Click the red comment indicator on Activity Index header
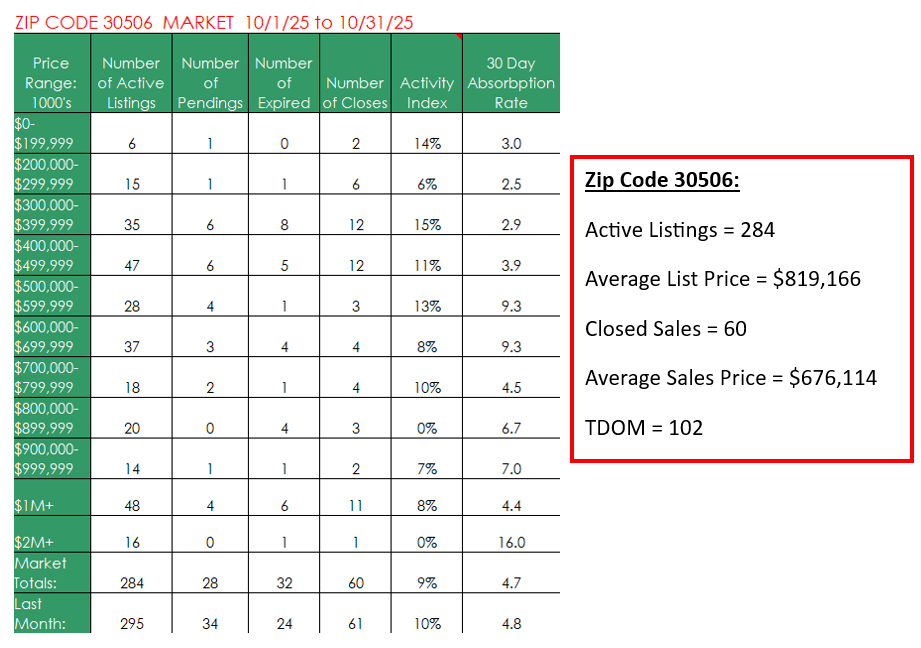Viewport: 921px width, 648px height. point(458,37)
